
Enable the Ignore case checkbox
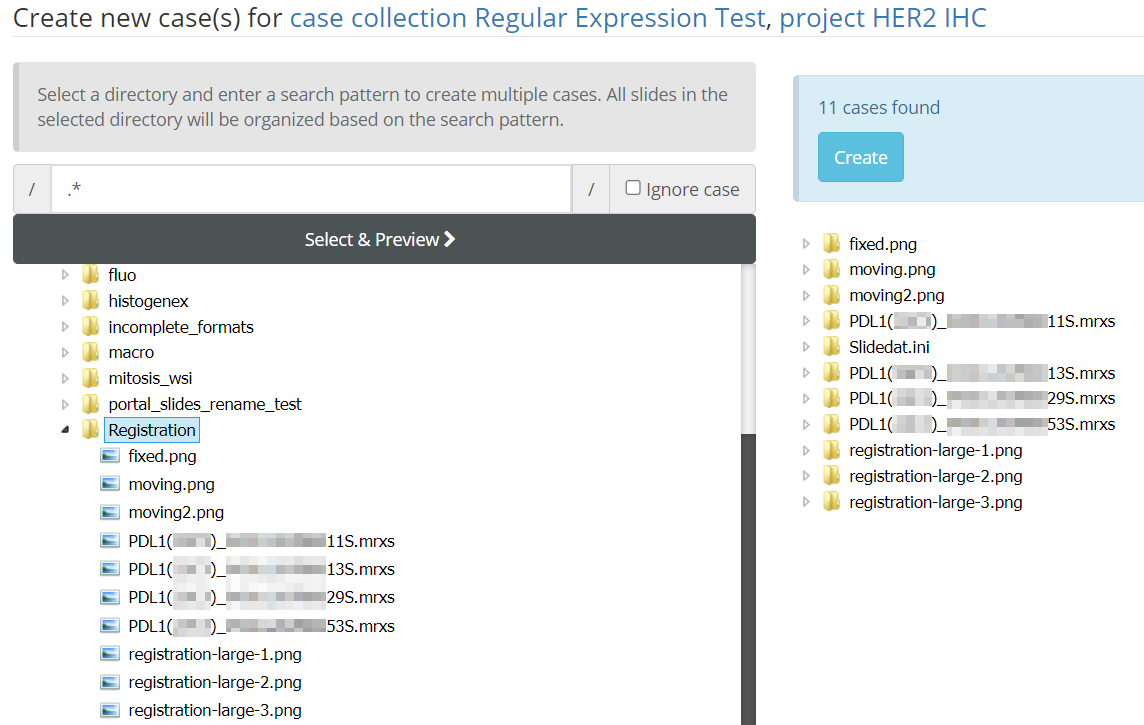[x=633, y=188]
